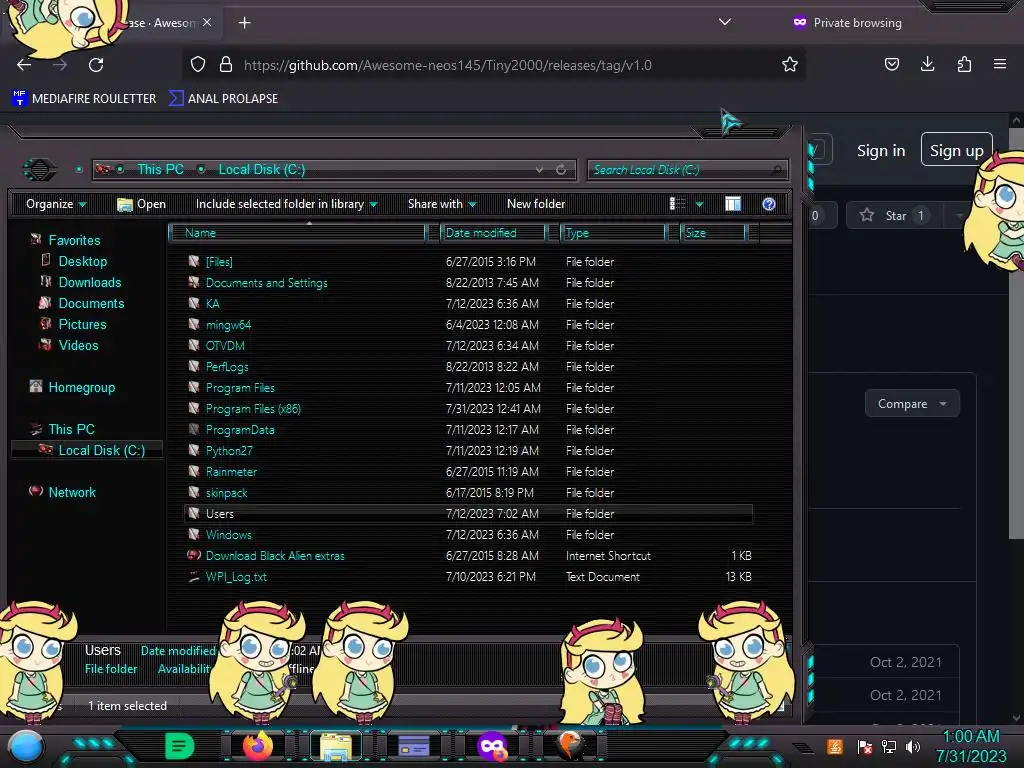
Task: Select the skinpack folder
Action: pos(226,493)
